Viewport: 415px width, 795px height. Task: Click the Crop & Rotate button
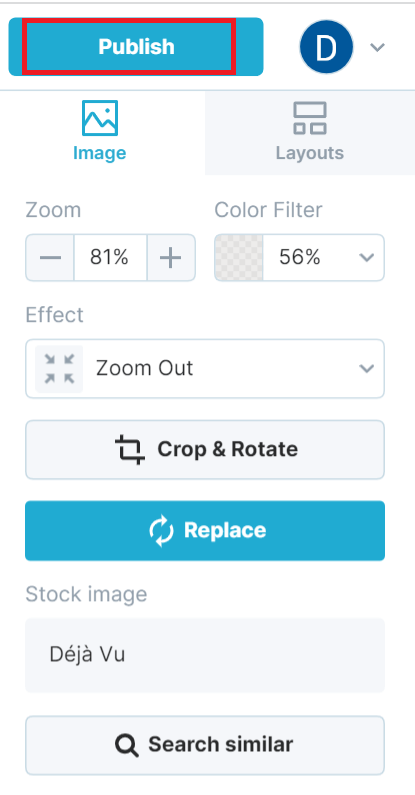[x=205, y=449]
